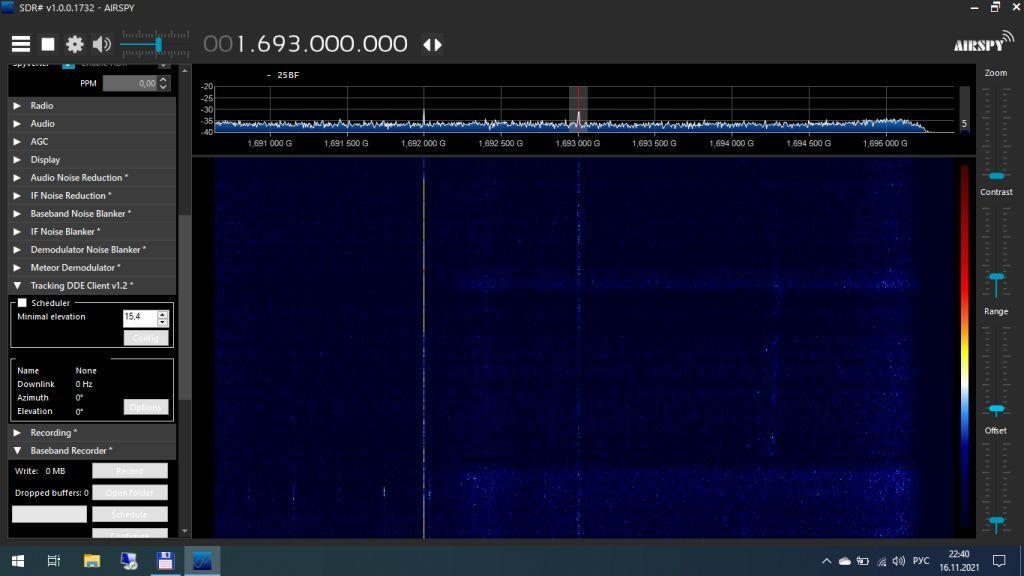Open the computer monitor app on taskbar
Viewport: 1024px width, 576px height.
click(x=129, y=561)
